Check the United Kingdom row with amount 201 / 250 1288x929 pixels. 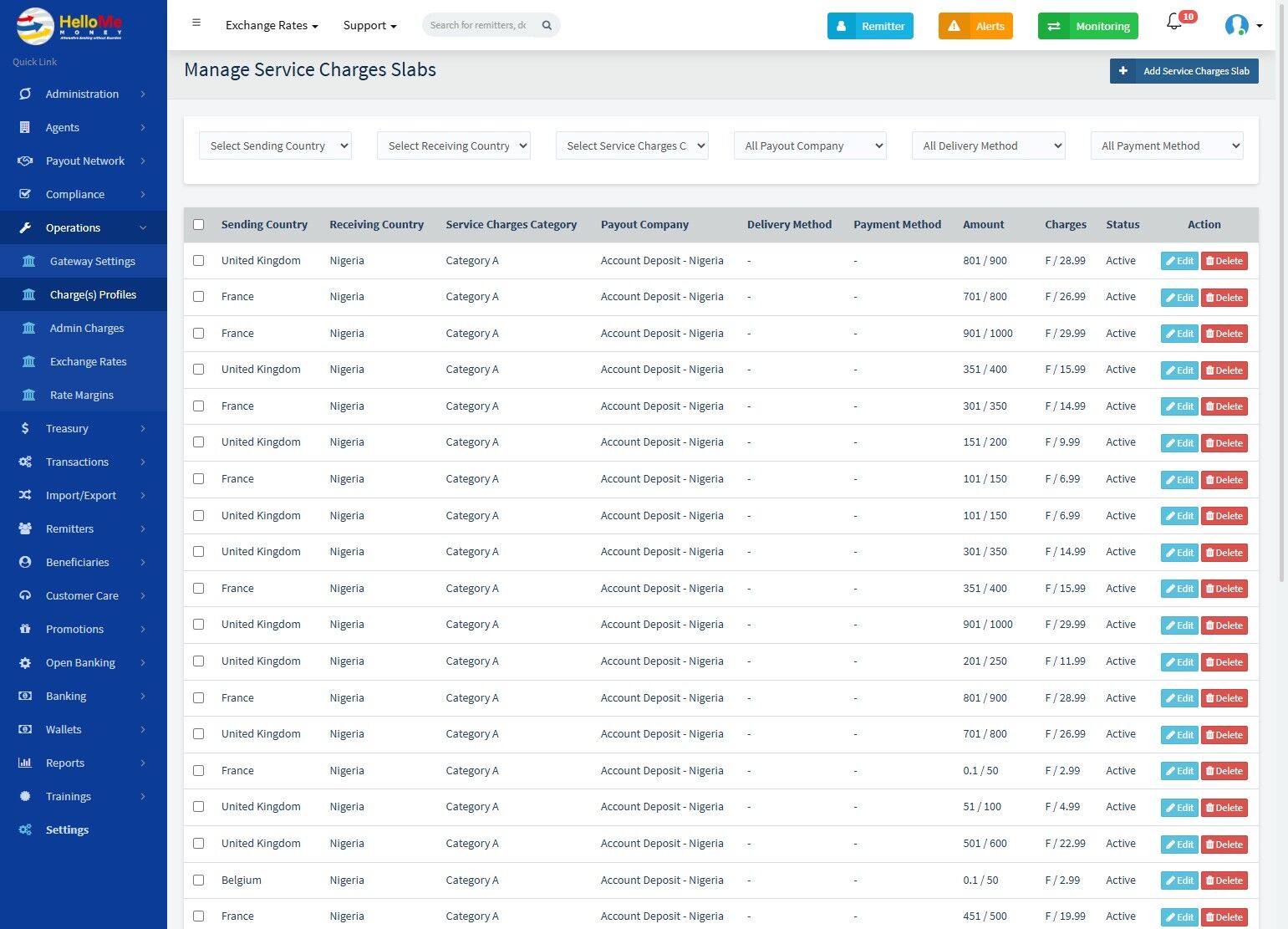[x=198, y=661]
